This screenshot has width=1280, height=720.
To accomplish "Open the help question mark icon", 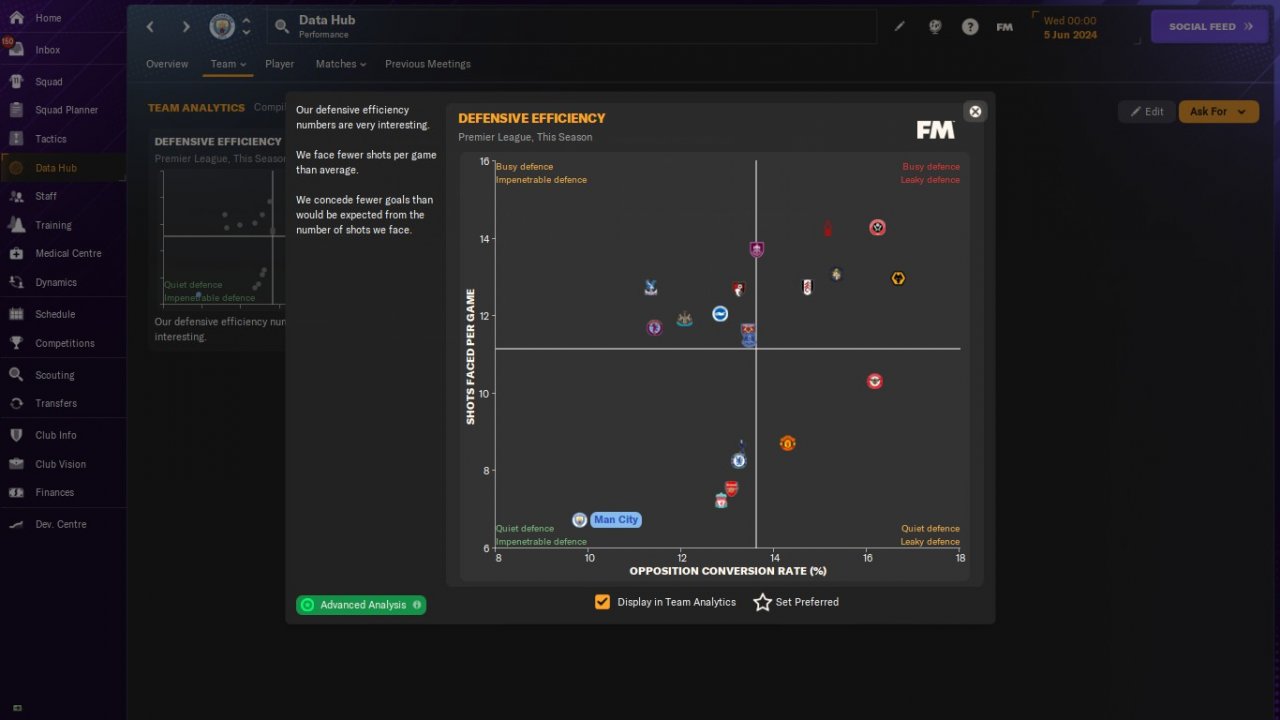I will coord(970,27).
